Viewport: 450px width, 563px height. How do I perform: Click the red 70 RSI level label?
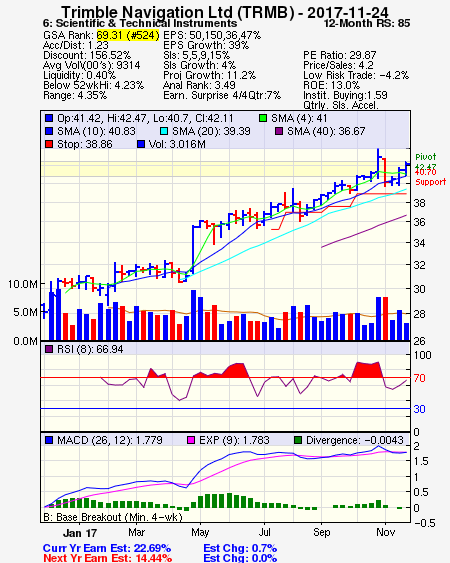(420, 378)
